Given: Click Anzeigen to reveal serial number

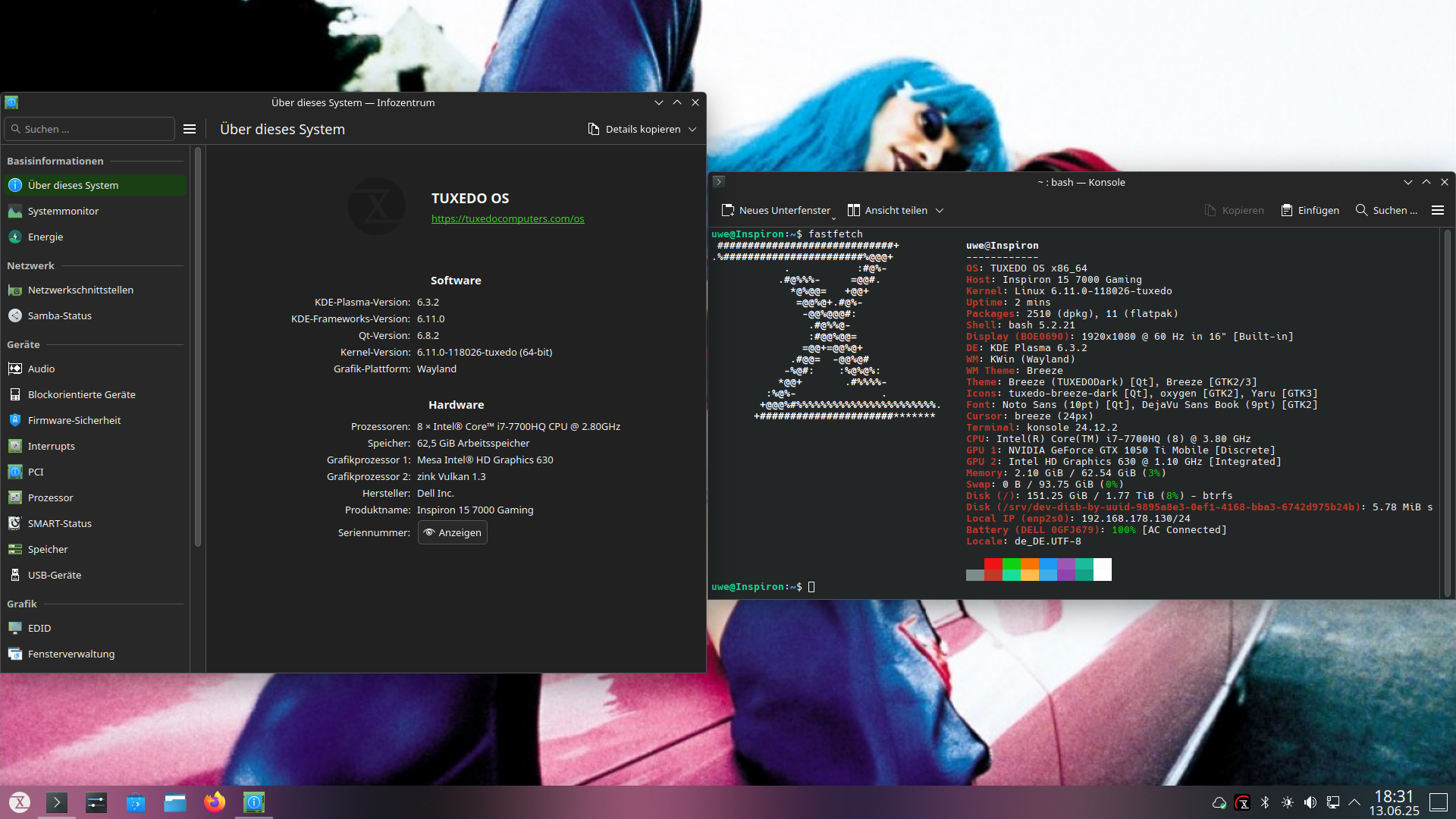Looking at the screenshot, I should point(453,532).
